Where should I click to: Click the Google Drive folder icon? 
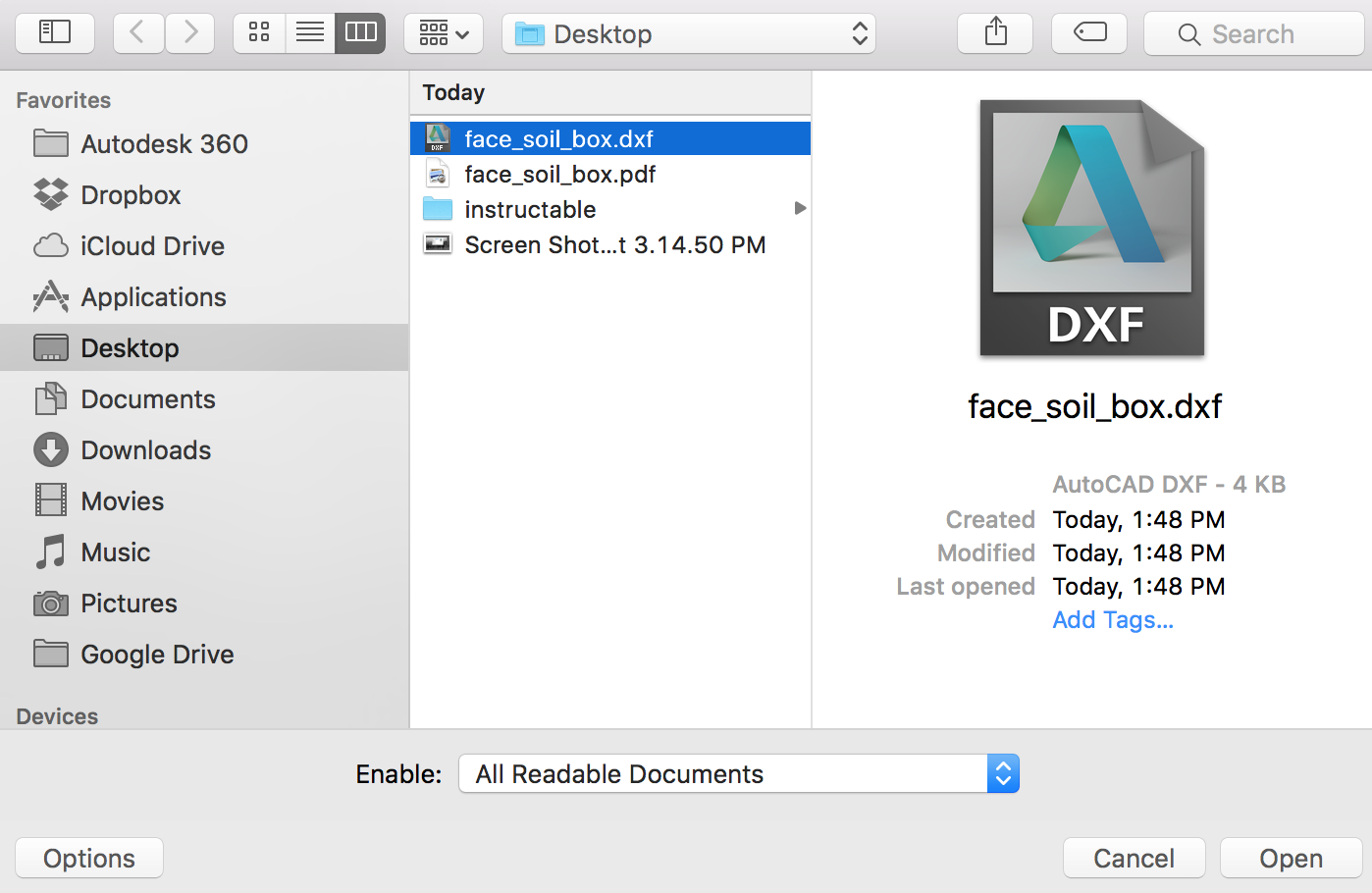pos(51,654)
